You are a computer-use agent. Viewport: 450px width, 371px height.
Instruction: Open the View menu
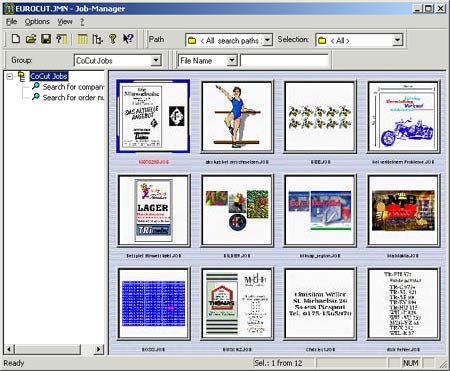point(65,22)
